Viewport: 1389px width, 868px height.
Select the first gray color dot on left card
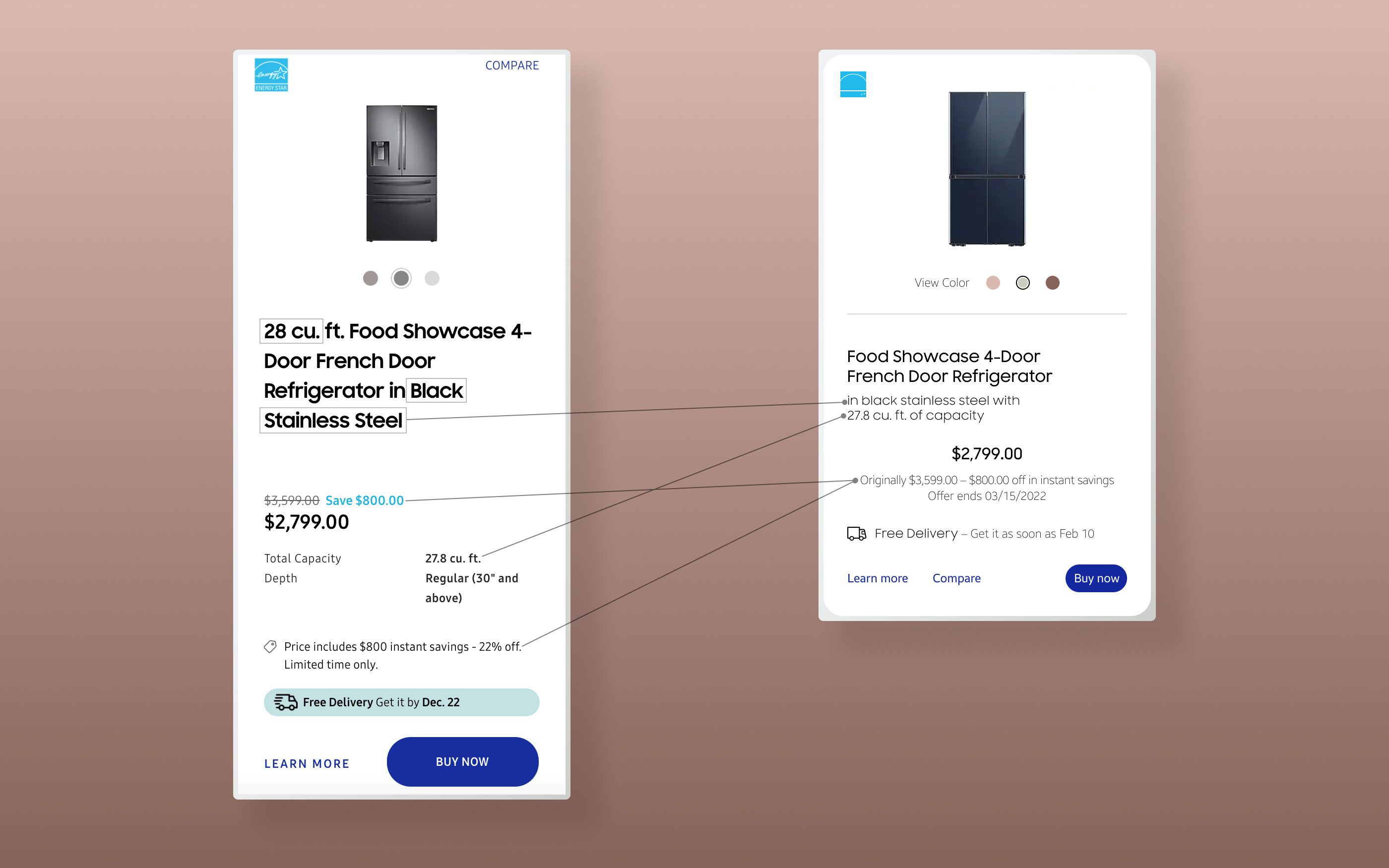click(x=371, y=278)
